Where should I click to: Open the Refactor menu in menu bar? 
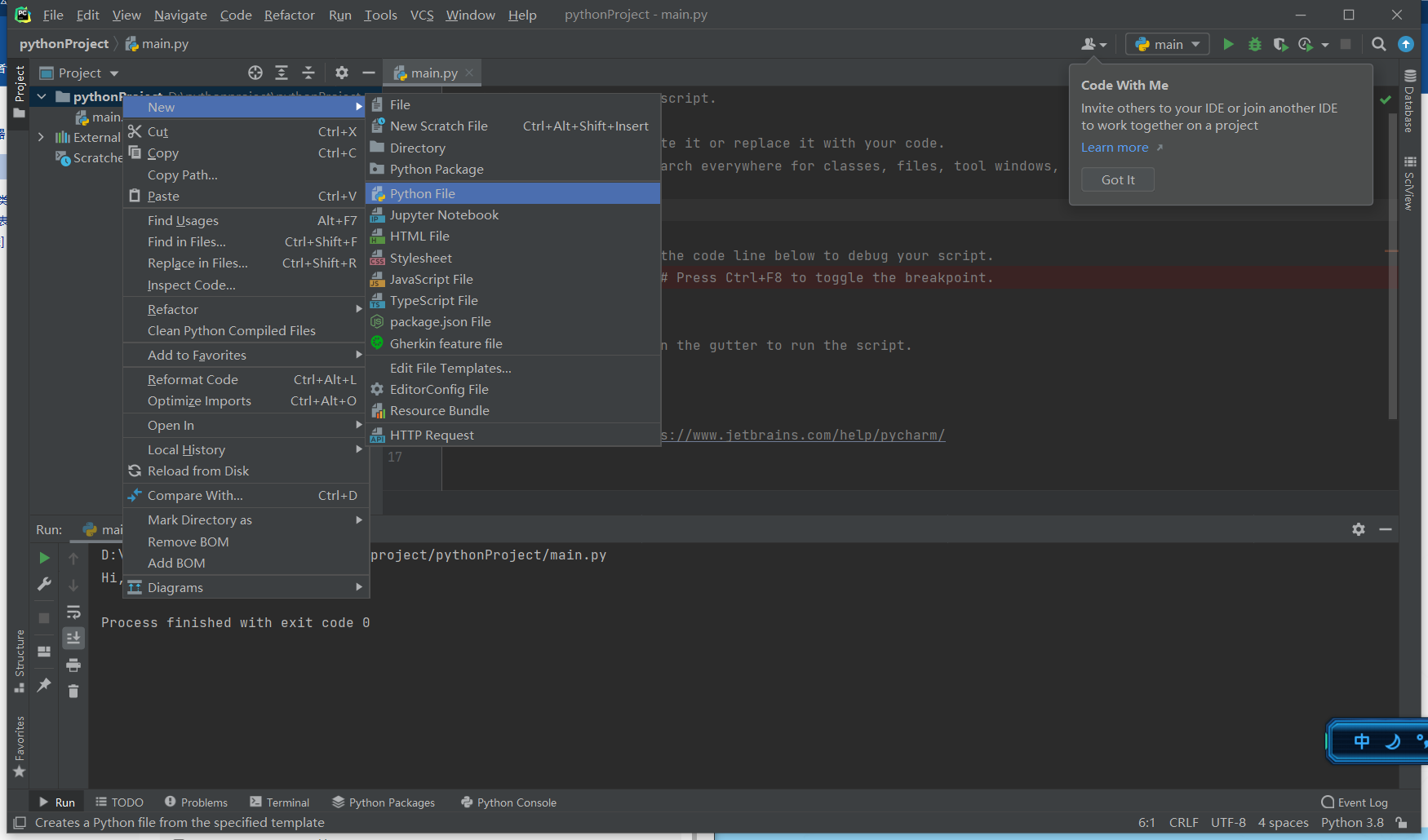(x=289, y=15)
